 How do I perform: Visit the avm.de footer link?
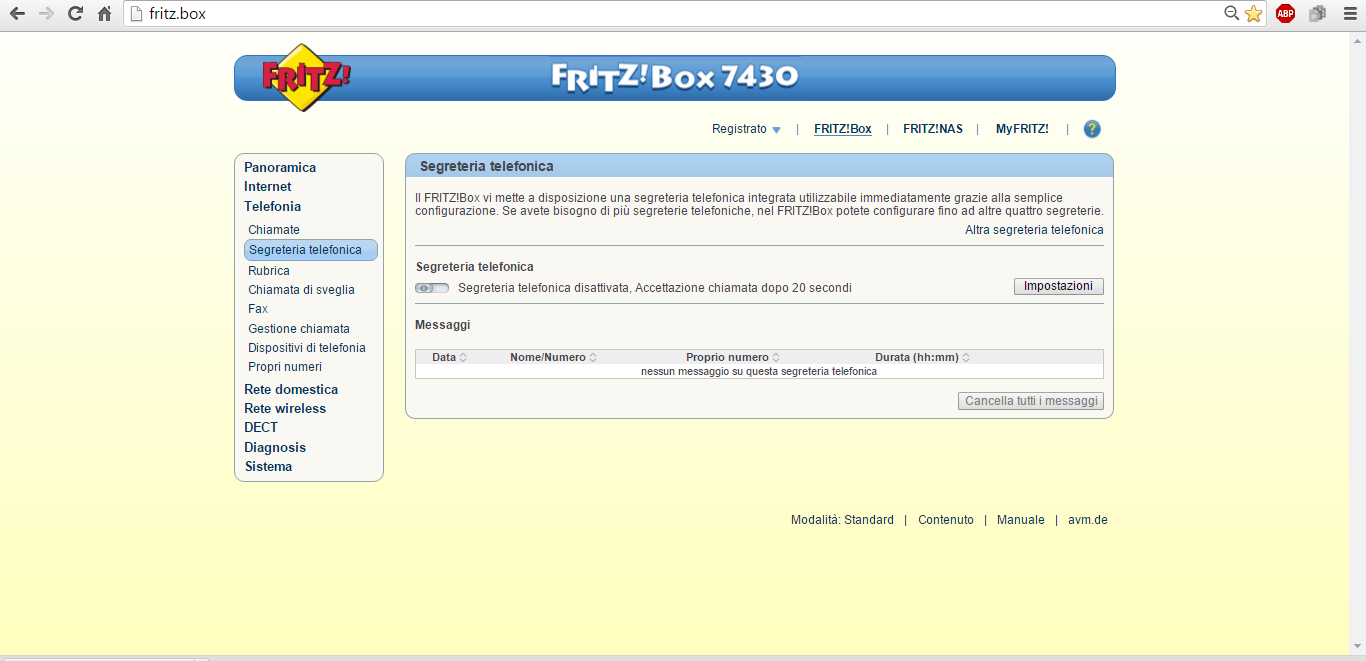1088,520
